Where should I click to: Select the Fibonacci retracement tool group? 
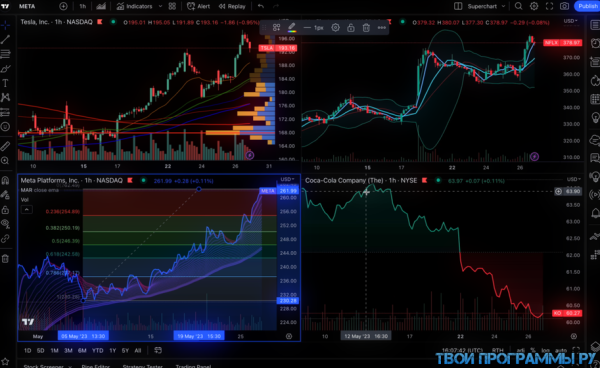(x=5, y=54)
